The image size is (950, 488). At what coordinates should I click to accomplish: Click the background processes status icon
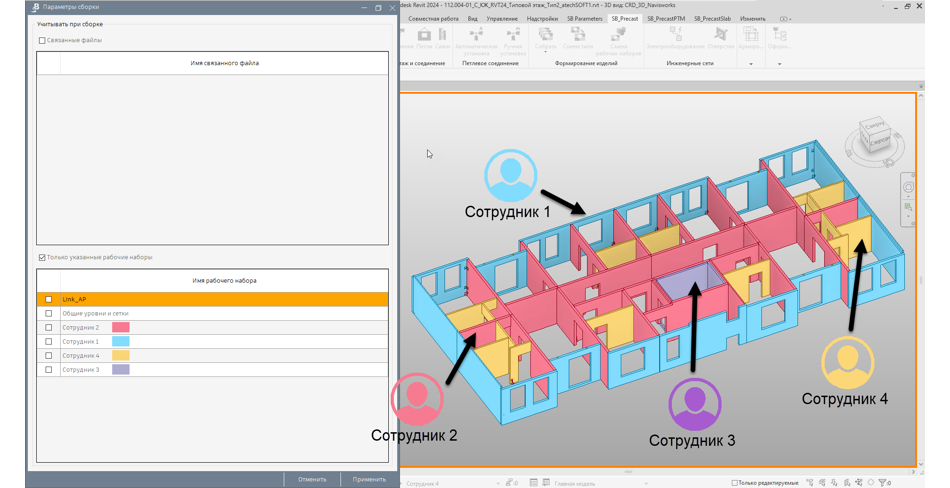[x=871, y=483]
